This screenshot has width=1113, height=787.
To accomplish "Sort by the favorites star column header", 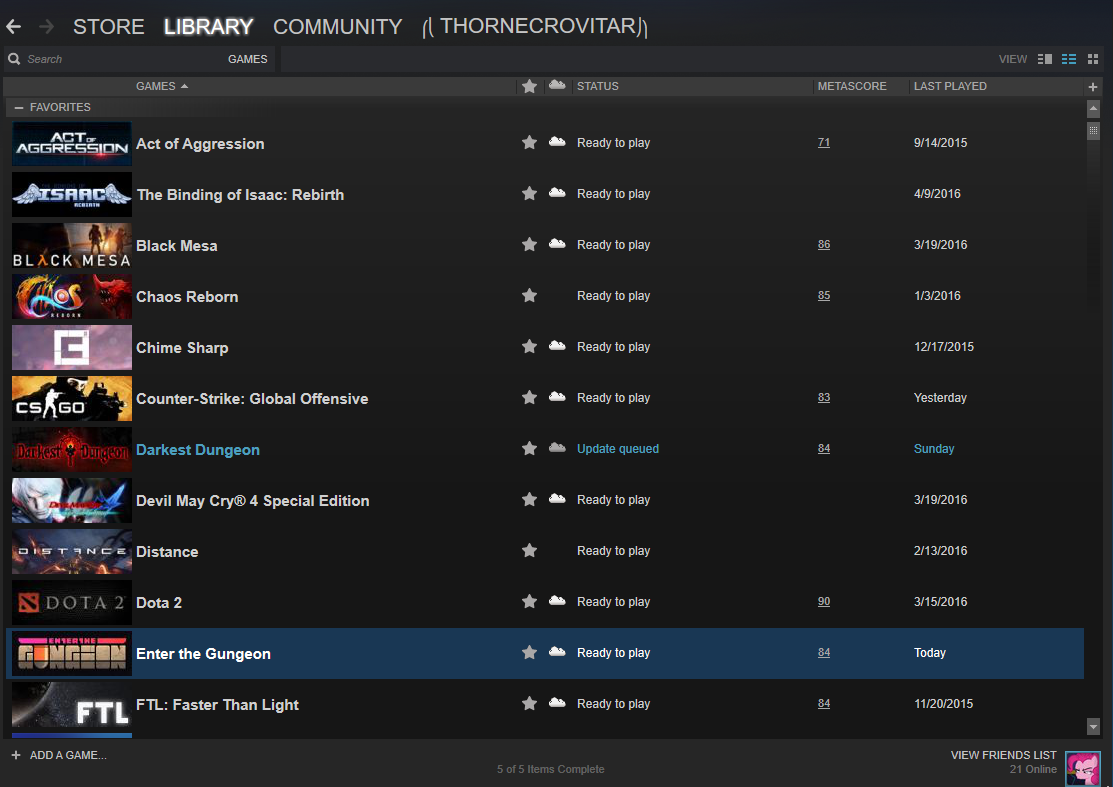I will (529, 86).
